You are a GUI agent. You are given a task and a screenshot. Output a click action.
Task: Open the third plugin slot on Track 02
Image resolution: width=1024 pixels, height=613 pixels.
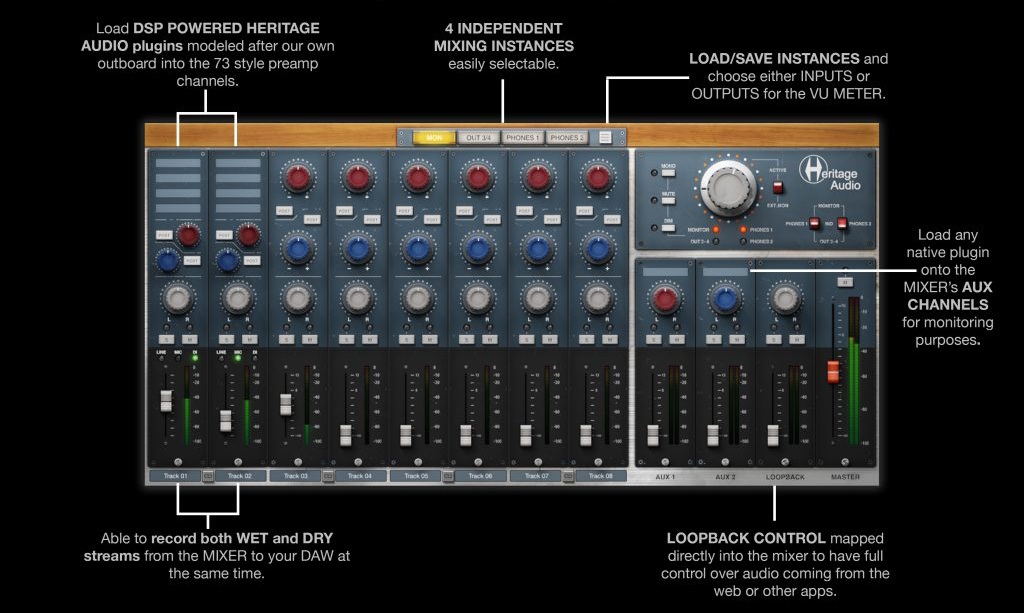238,193
